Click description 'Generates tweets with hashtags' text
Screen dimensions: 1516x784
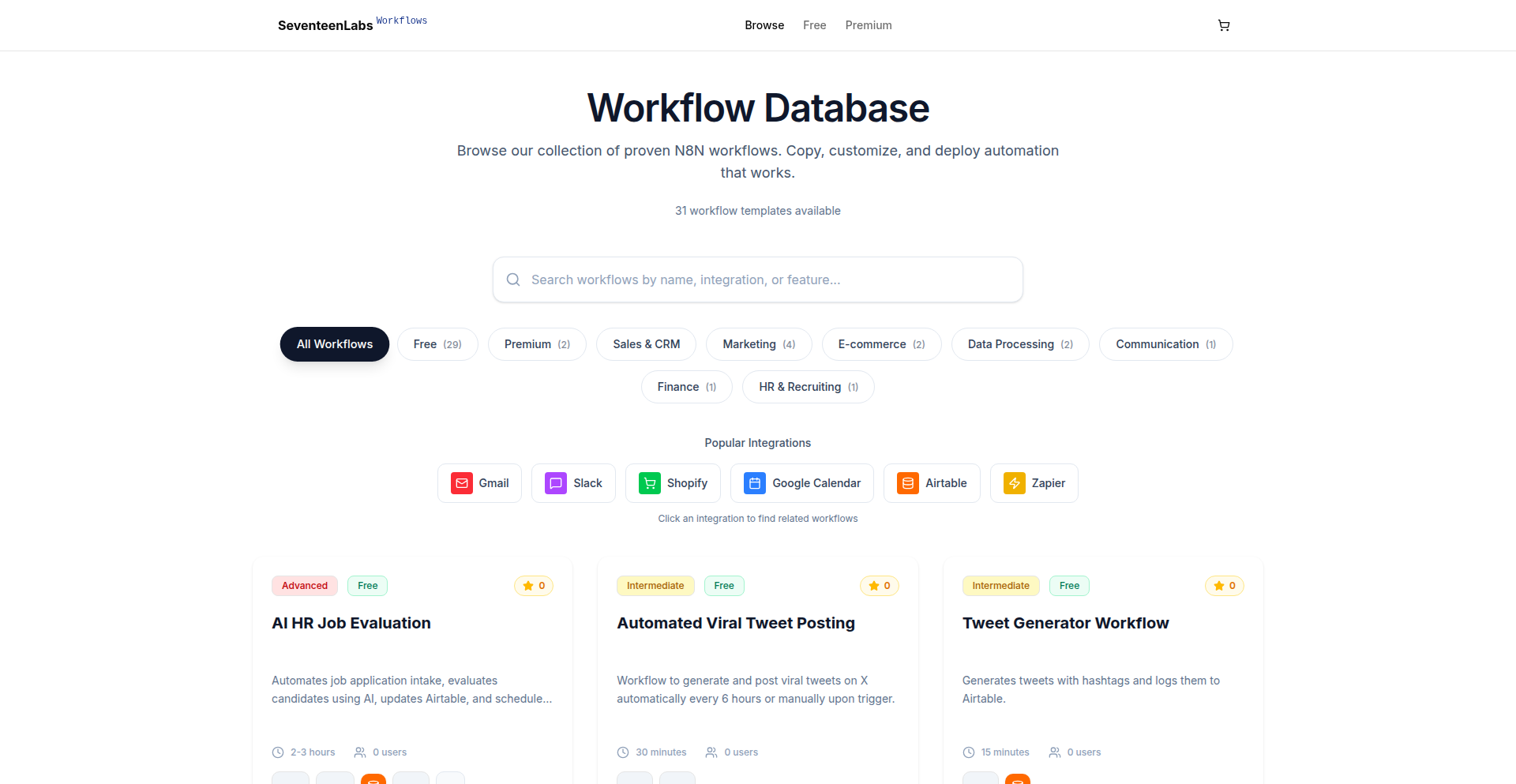pyautogui.click(x=1091, y=689)
